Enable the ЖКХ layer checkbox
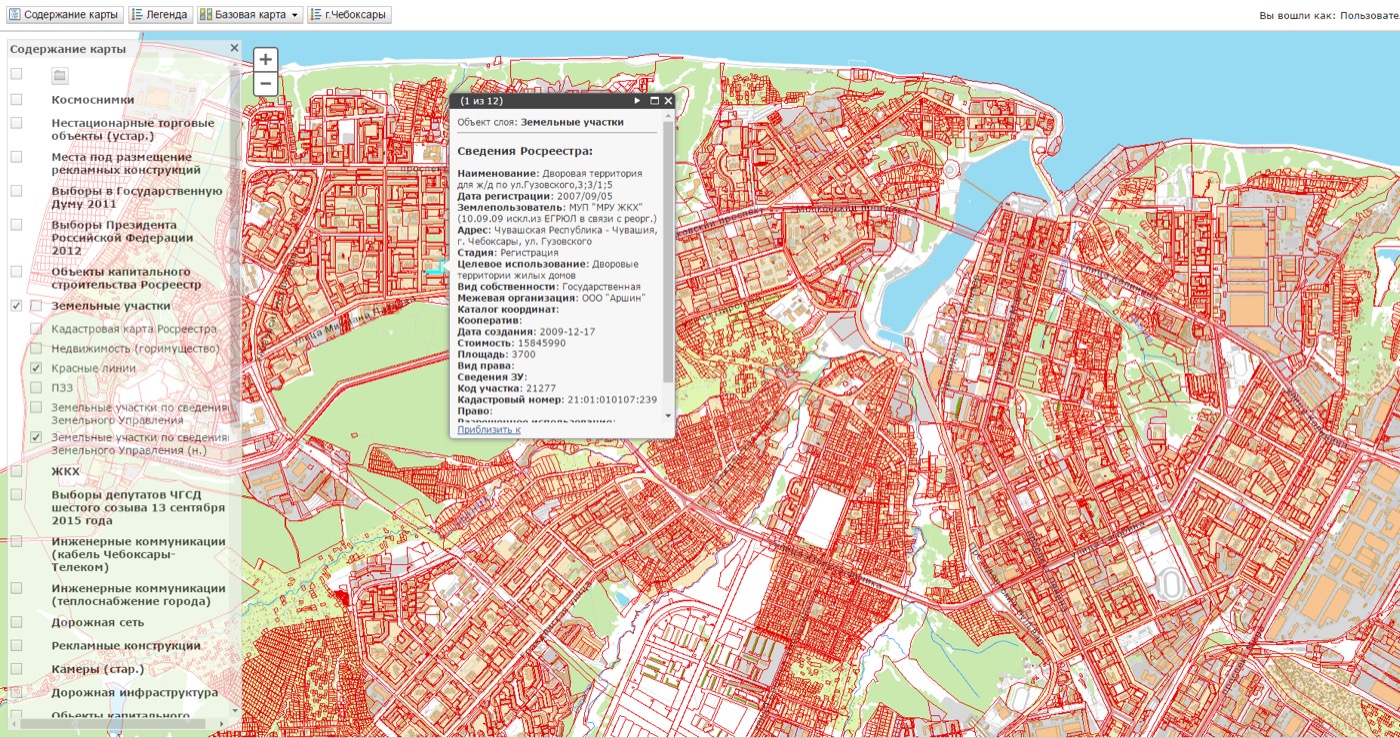Screen dimensions: 1400x738 pyautogui.click(x=16, y=471)
